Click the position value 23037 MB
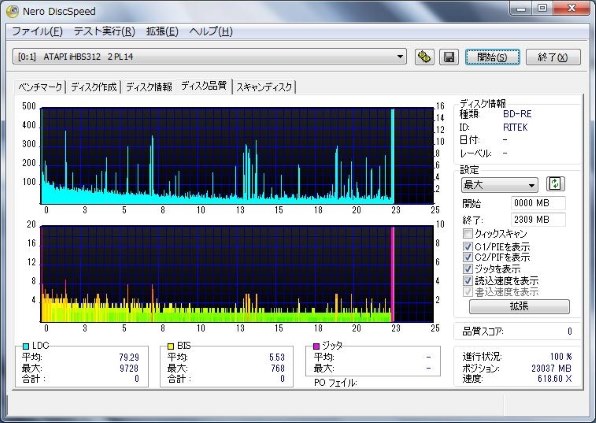This screenshot has height=423, width=596. tap(551, 368)
